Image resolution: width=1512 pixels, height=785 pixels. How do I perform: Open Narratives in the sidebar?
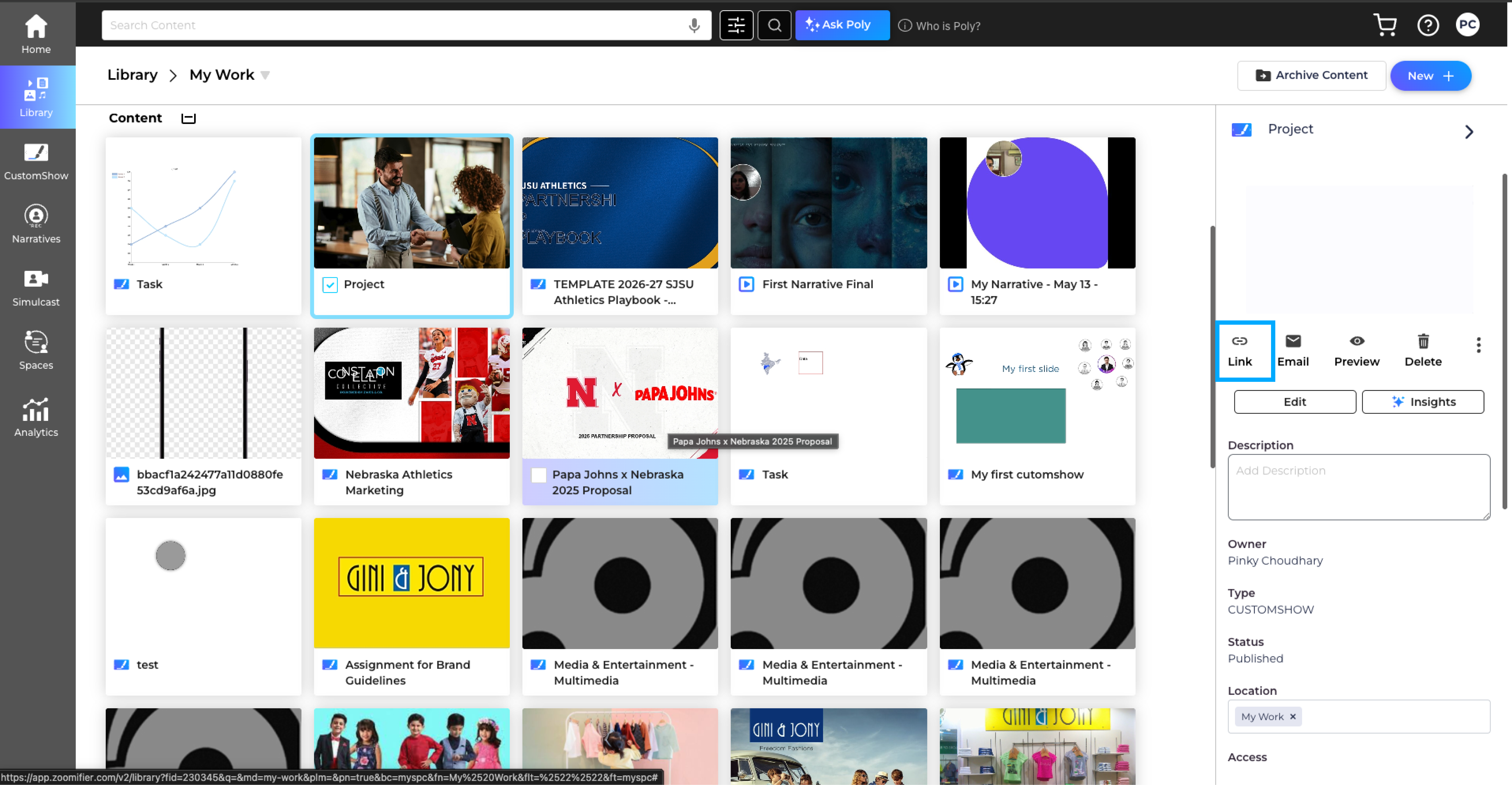point(36,223)
